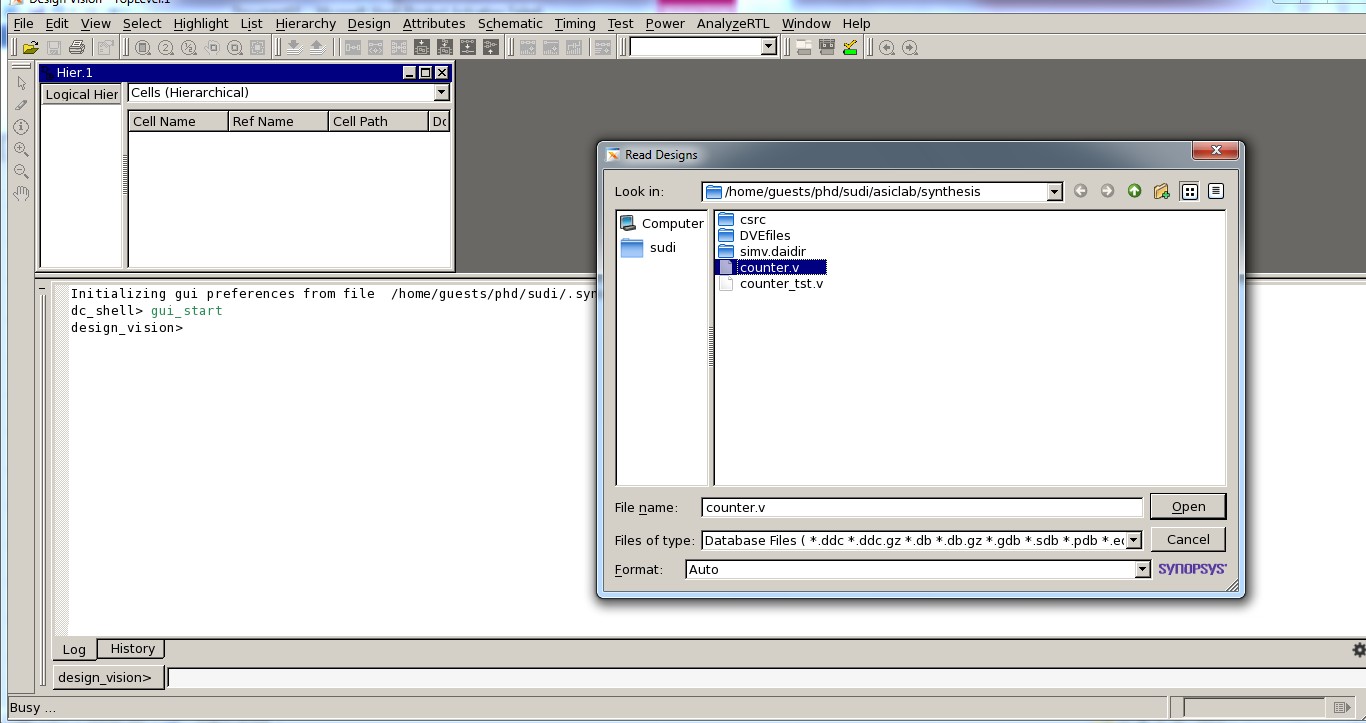Click the back arrow in the Read Designs dialog

[1080, 191]
